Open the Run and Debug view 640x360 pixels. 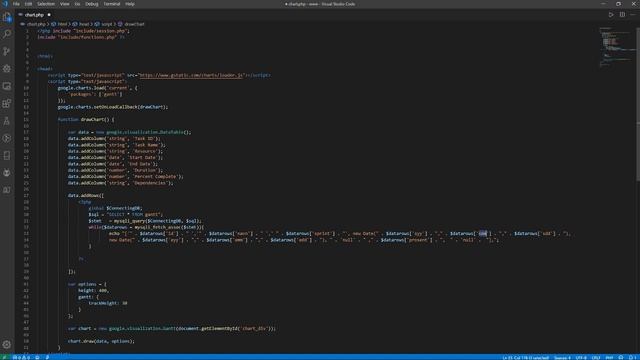[7, 69]
